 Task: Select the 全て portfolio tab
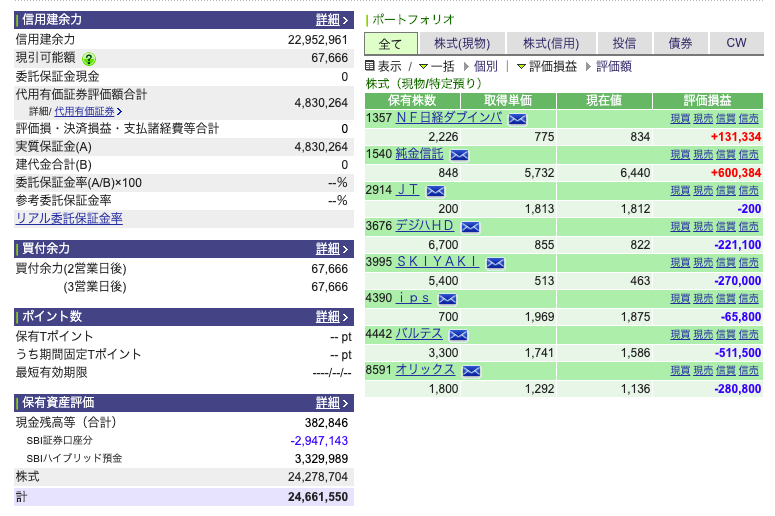(x=390, y=44)
